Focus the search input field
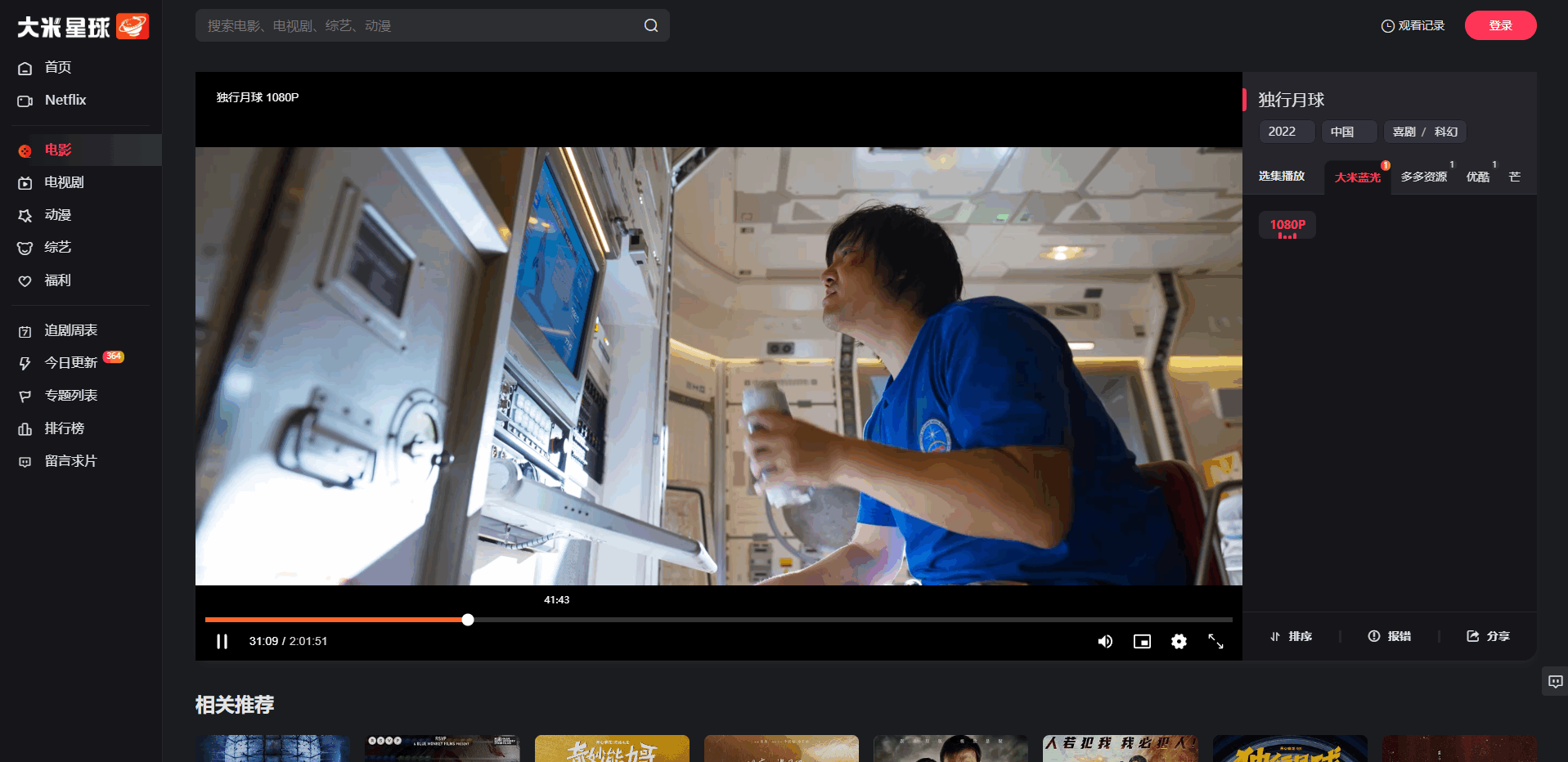This screenshot has width=1568, height=762. [417, 25]
